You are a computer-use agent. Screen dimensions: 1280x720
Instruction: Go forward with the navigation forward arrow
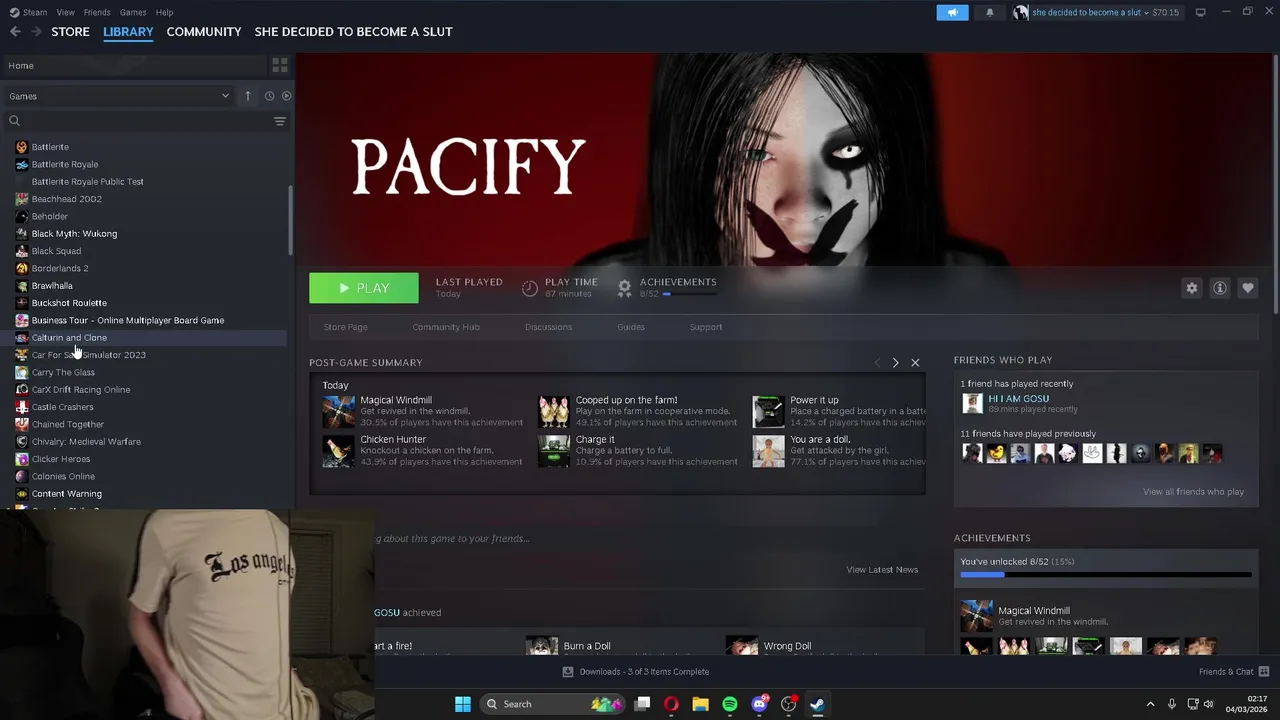(36, 32)
